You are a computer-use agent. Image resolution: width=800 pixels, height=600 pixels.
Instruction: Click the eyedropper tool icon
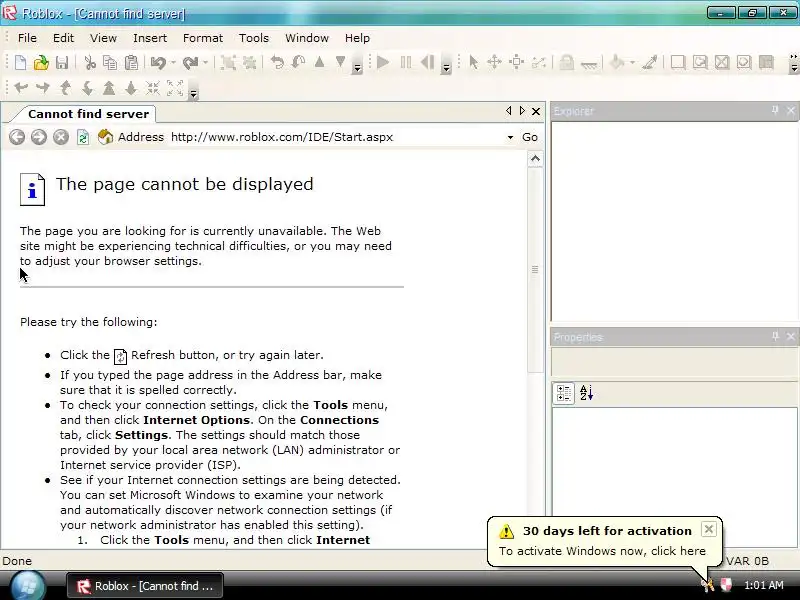(650, 63)
